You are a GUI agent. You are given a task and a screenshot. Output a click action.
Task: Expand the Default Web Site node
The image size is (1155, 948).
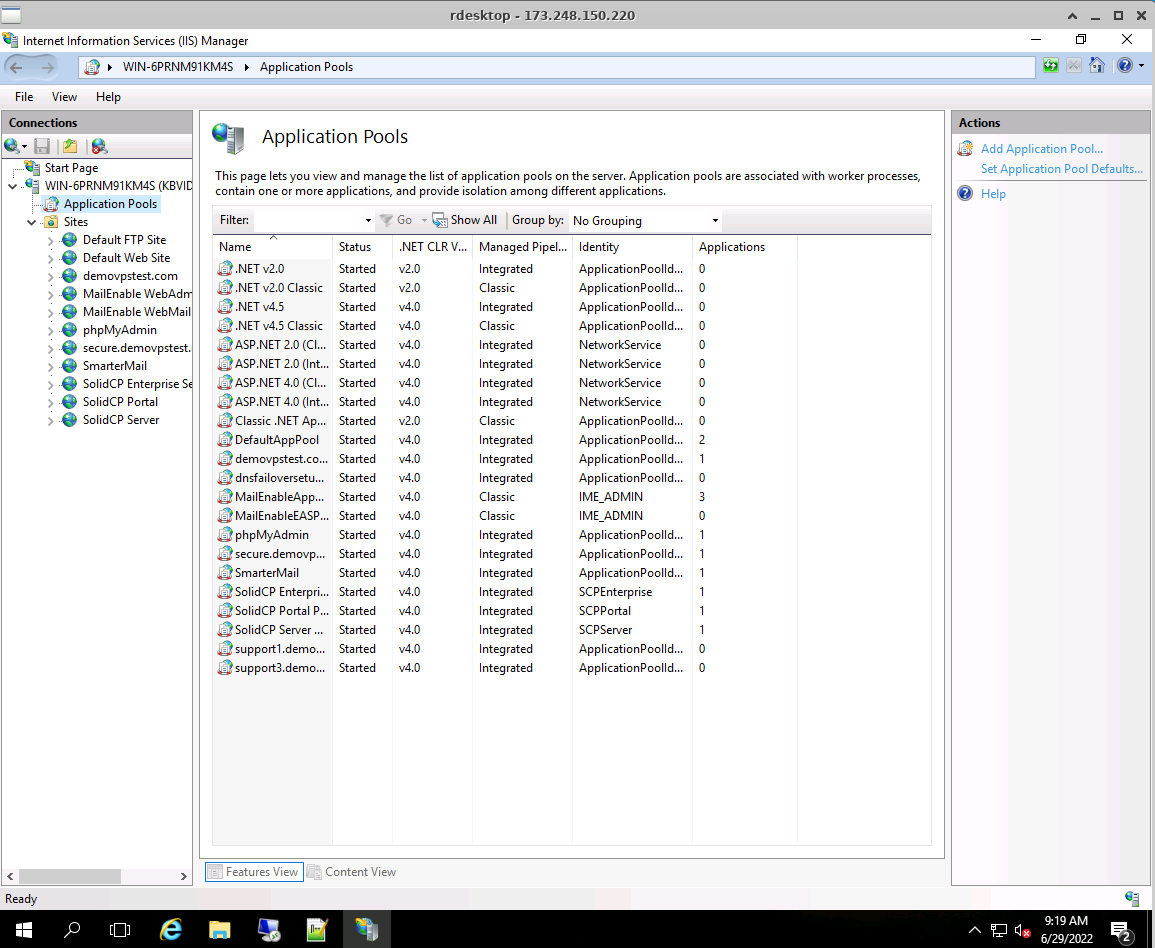50,259
